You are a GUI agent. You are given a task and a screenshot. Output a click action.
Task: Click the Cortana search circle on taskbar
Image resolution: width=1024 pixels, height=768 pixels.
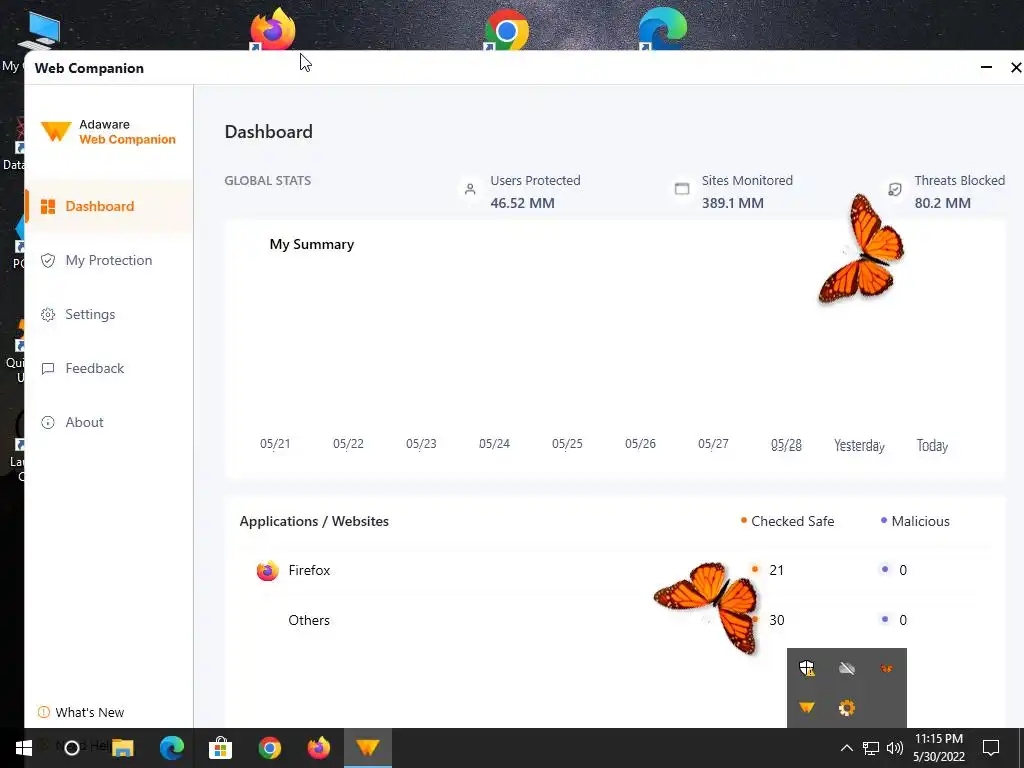coord(72,748)
